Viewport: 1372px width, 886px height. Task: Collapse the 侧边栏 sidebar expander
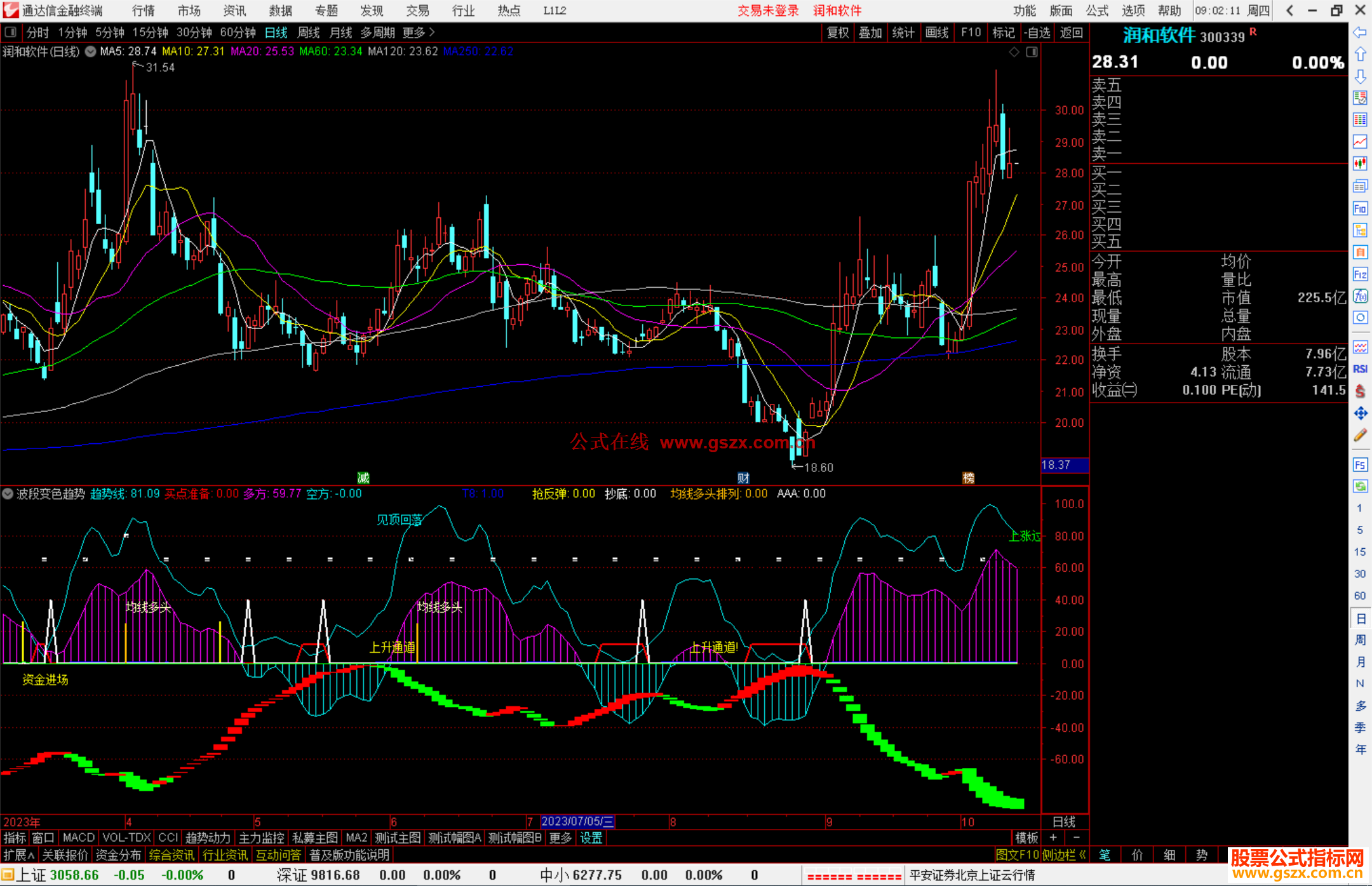pyautogui.click(x=1064, y=855)
